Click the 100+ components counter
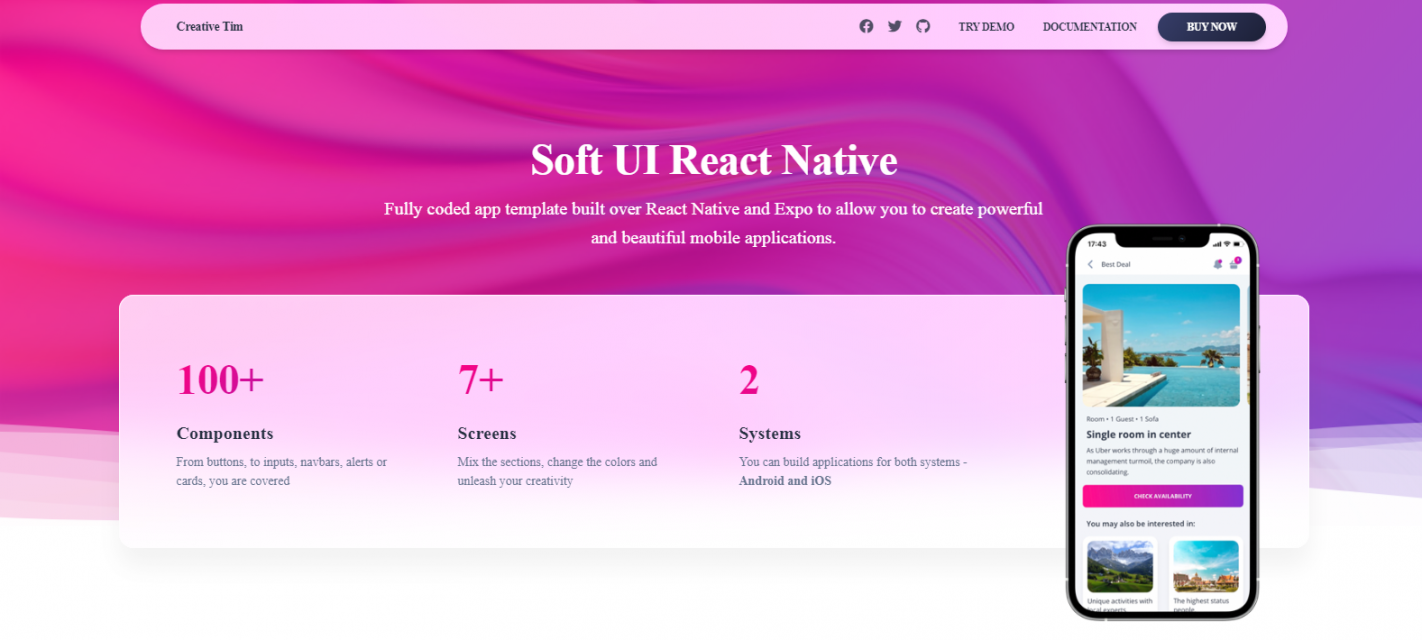The height and width of the screenshot is (640, 1422). point(220,380)
